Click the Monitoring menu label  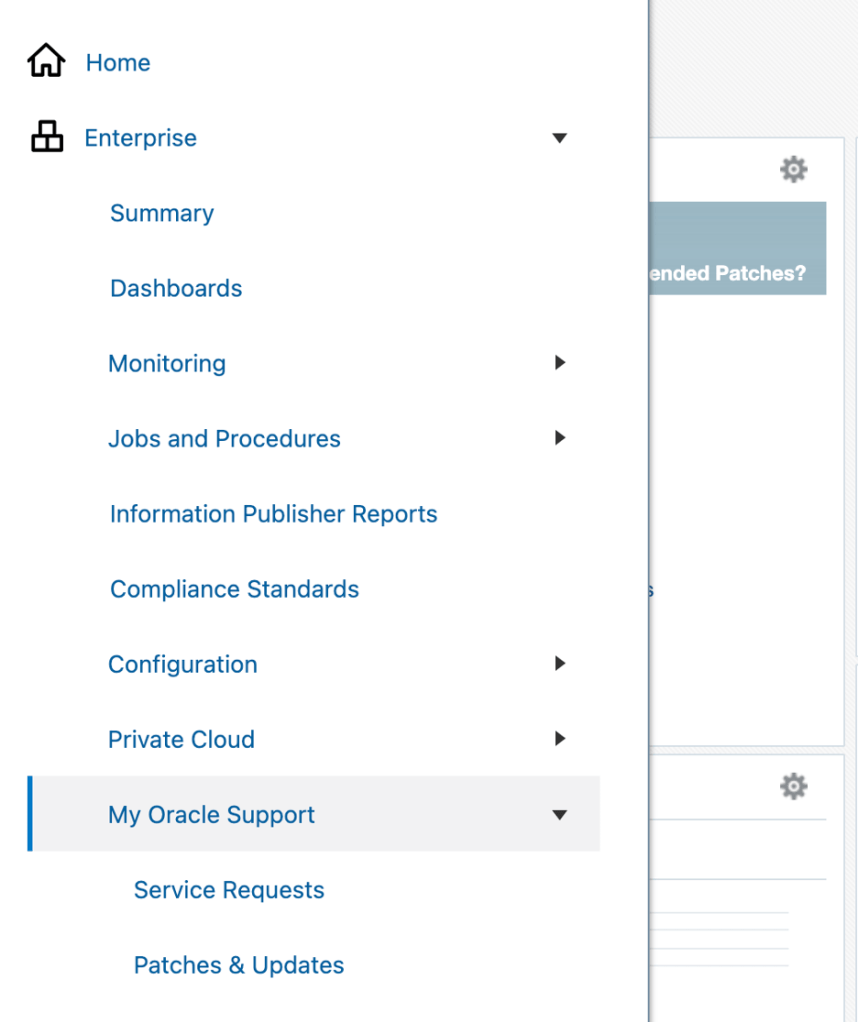coord(167,363)
